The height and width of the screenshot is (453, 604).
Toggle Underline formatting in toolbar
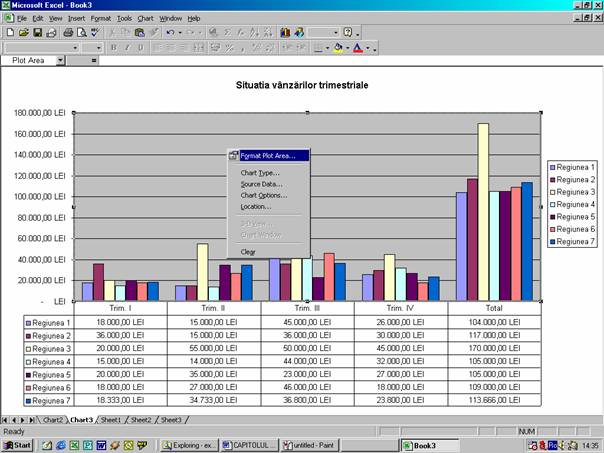139,47
